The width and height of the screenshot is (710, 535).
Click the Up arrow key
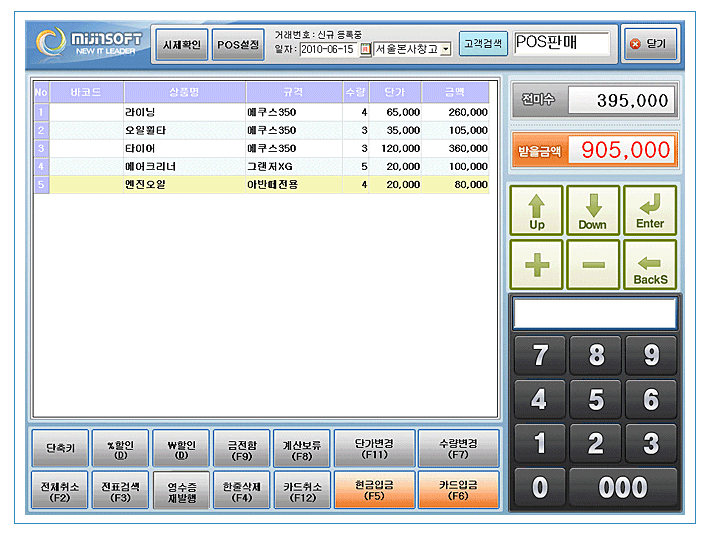click(537, 210)
